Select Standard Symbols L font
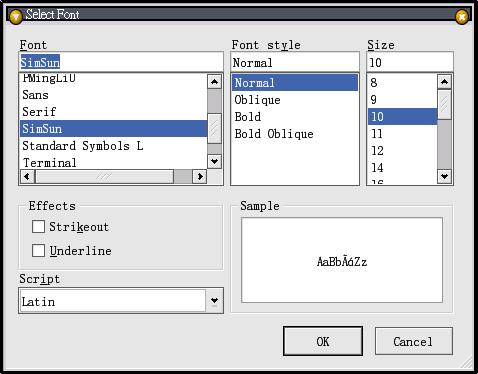 (x=83, y=146)
